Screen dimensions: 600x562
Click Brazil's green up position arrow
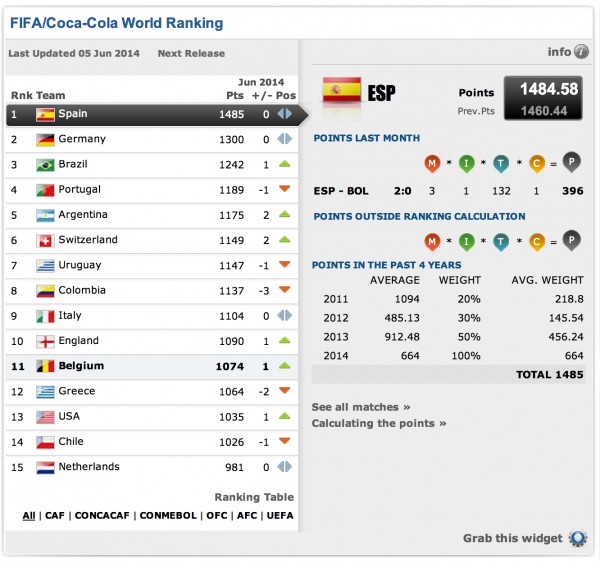(284, 164)
